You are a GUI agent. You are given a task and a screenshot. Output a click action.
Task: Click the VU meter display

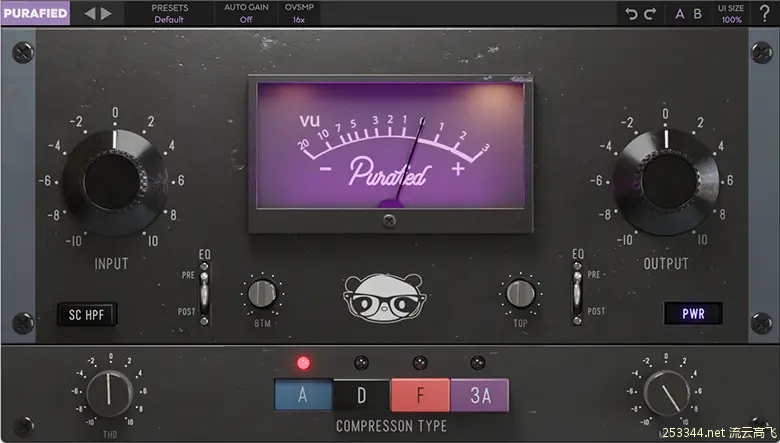[390, 145]
